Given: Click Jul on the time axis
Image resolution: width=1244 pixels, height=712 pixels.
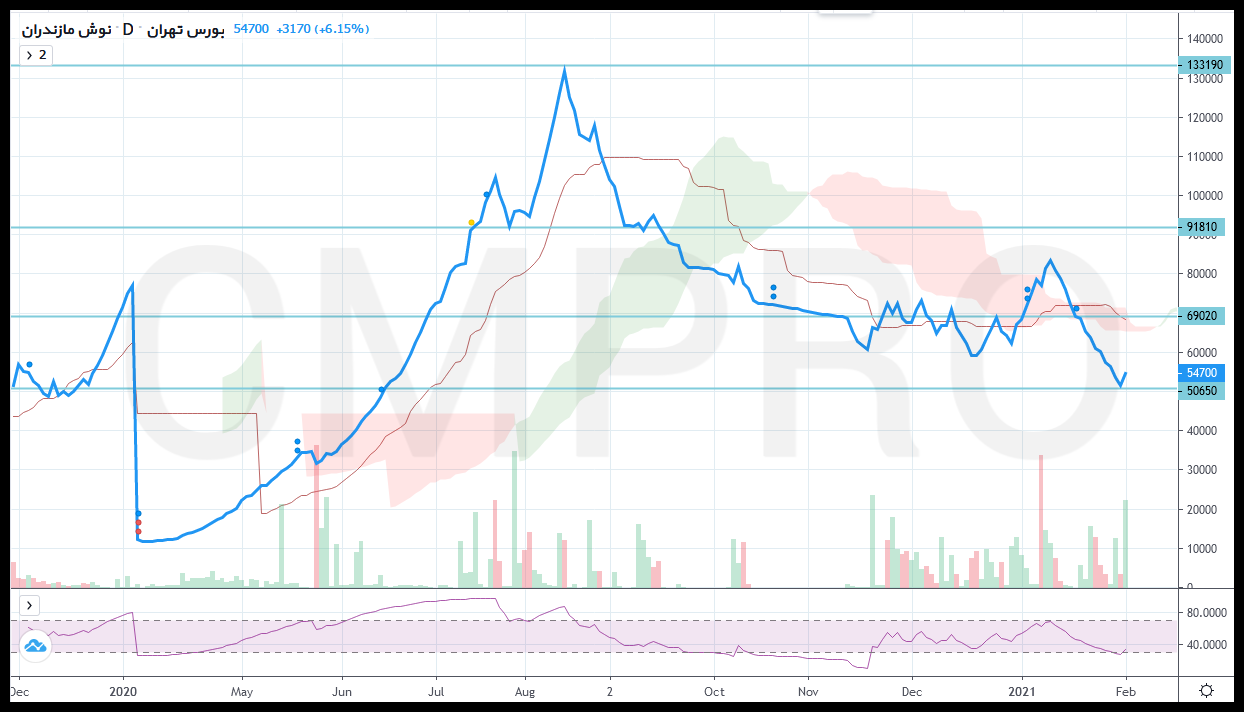Looking at the screenshot, I should click(435, 691).
